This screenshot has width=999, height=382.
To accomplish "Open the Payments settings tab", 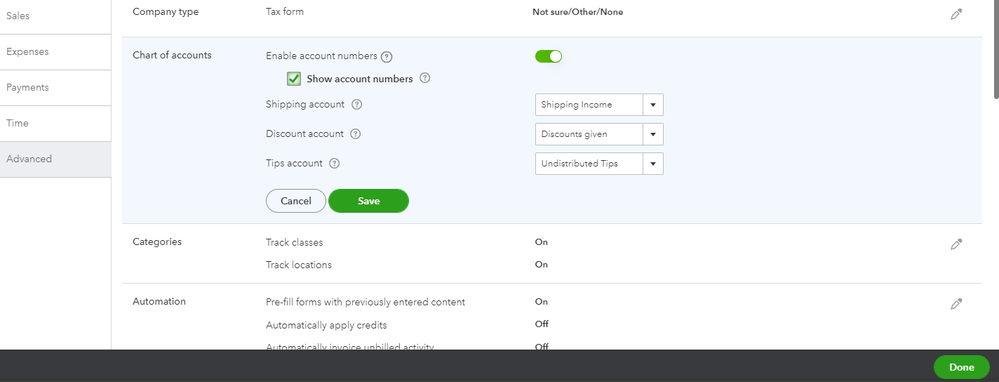I will click(x=55, y=88).
